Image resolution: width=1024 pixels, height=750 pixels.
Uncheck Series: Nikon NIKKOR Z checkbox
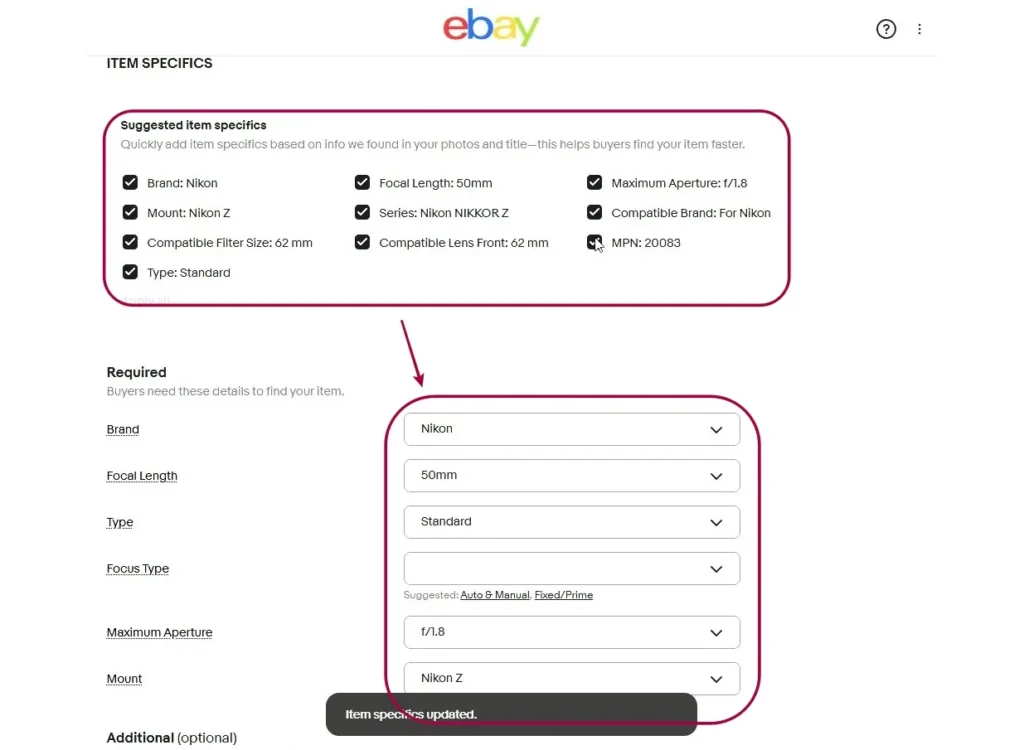[x=362, y=213]
